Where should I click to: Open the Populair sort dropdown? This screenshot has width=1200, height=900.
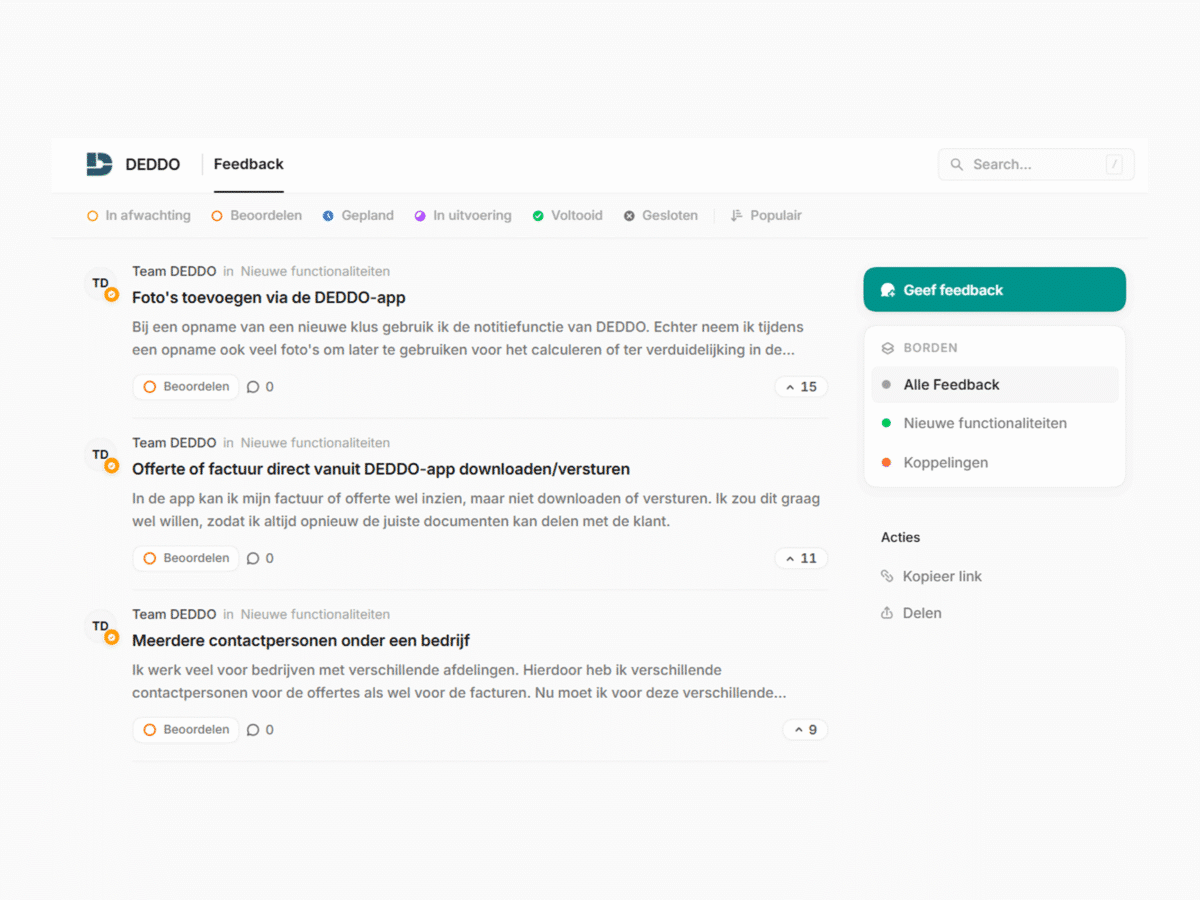[766, 215]
